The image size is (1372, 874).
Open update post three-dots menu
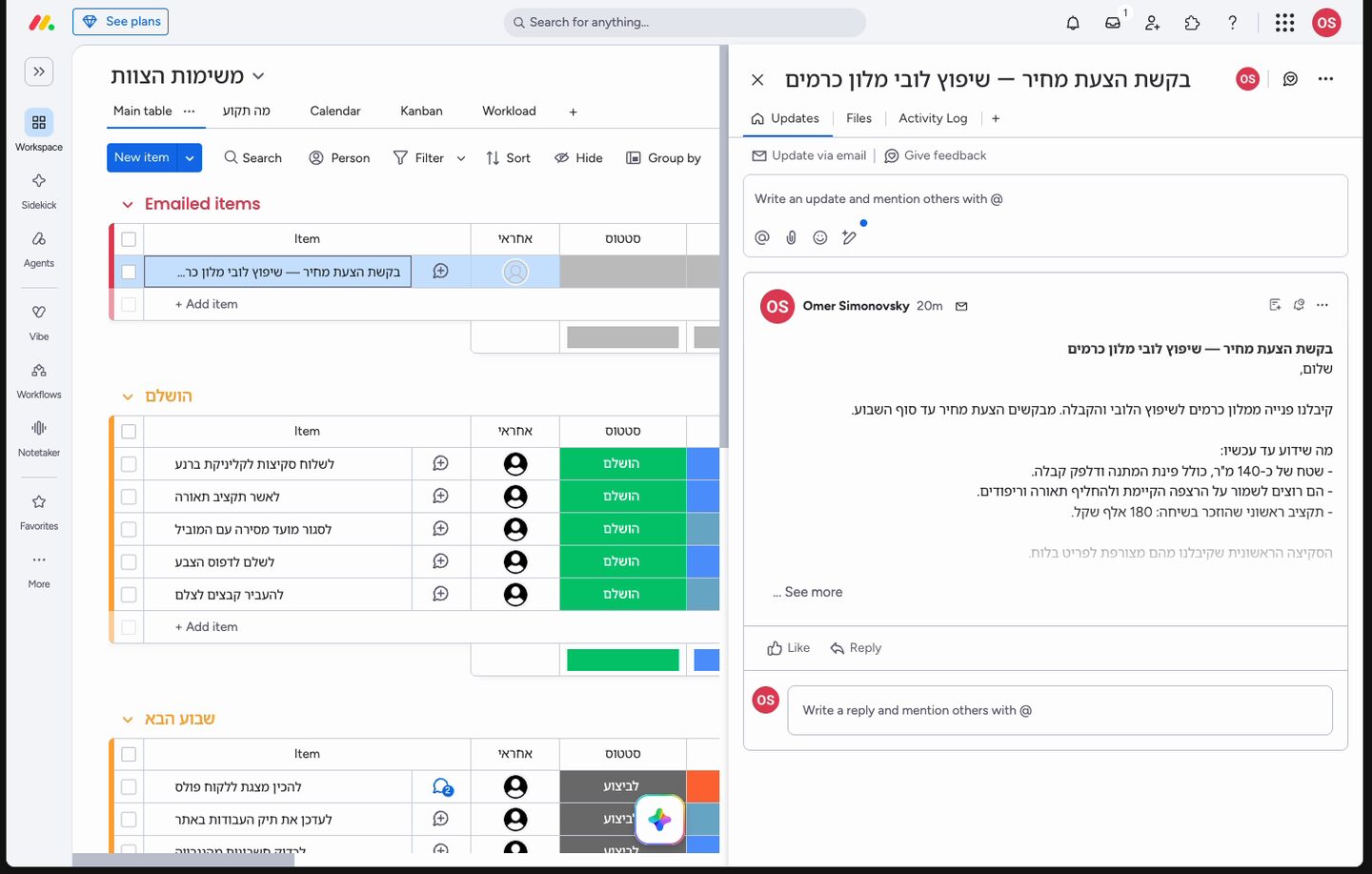(1322, 305)
